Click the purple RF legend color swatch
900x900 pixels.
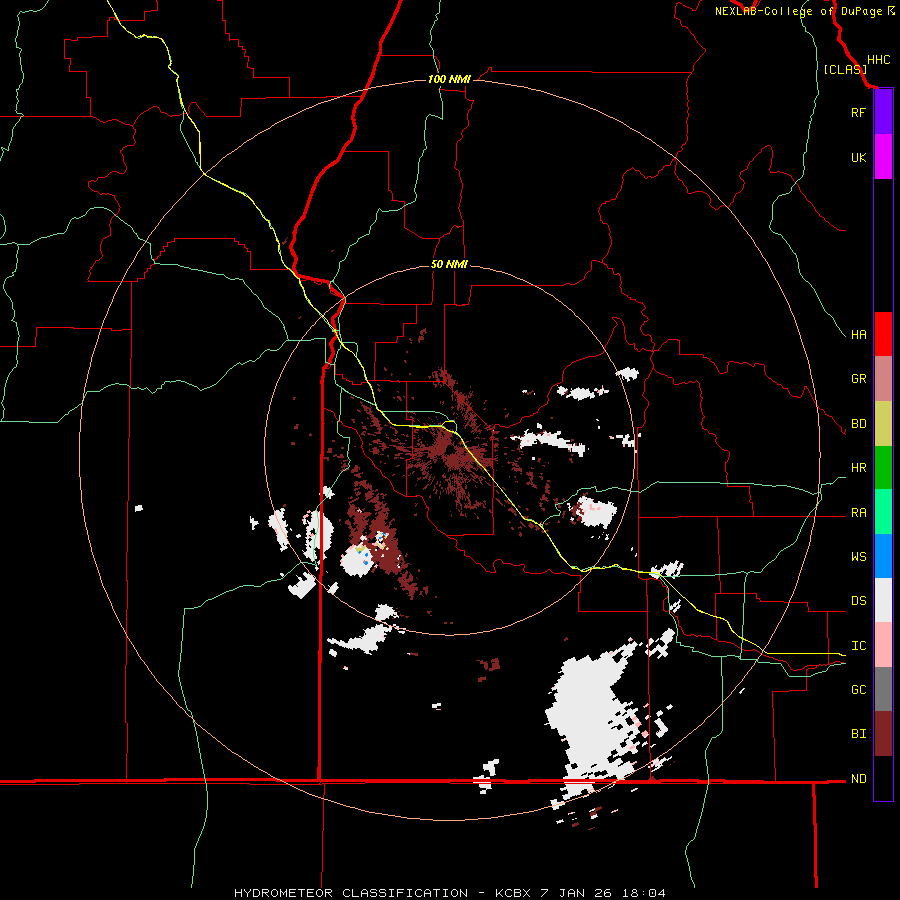coord(883,112)
